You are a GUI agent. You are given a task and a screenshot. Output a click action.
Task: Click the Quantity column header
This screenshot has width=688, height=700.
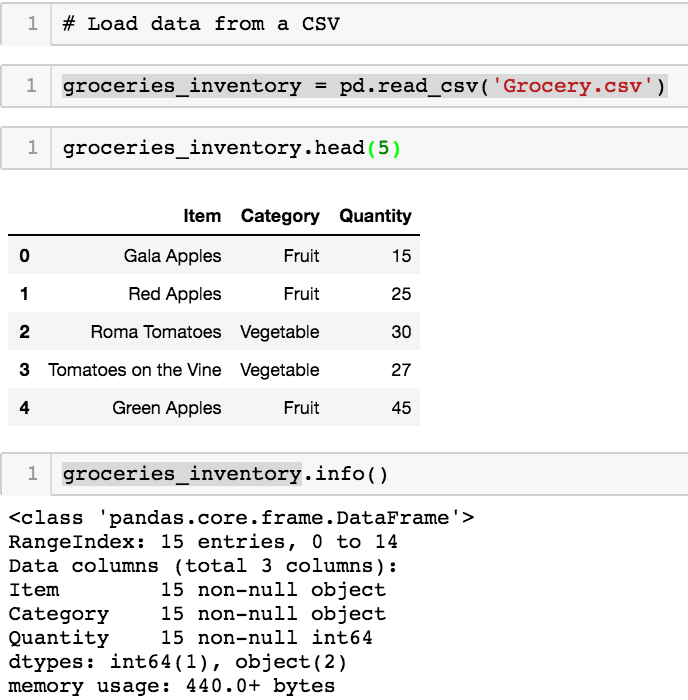375,216
